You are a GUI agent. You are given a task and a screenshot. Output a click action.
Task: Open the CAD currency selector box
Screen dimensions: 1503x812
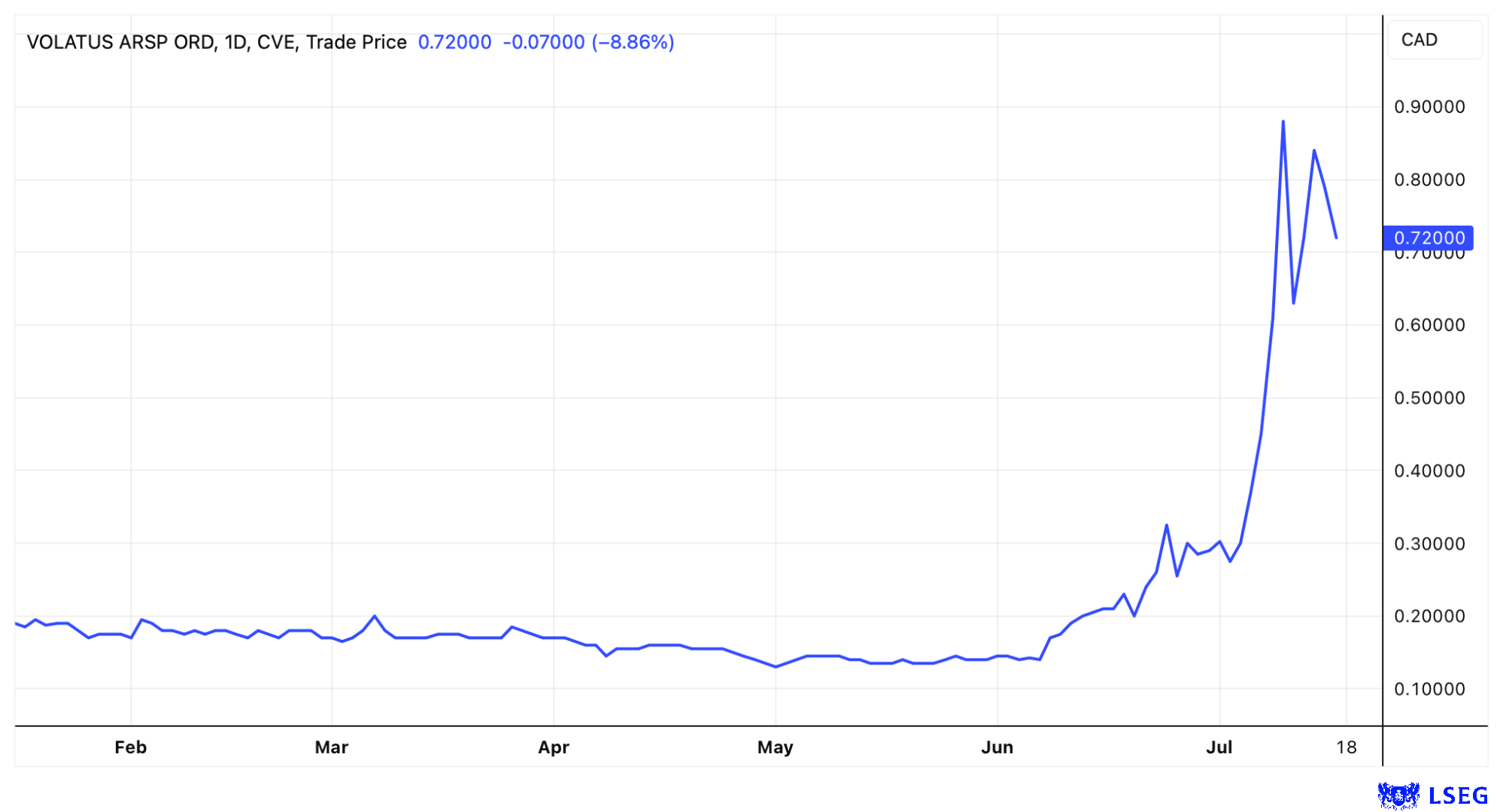coord(1434,40)
